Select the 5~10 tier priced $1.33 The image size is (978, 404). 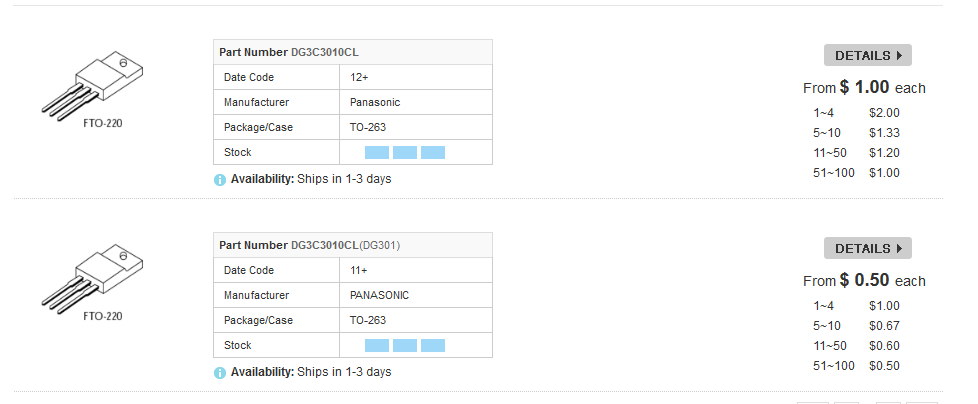click(856, 133)
